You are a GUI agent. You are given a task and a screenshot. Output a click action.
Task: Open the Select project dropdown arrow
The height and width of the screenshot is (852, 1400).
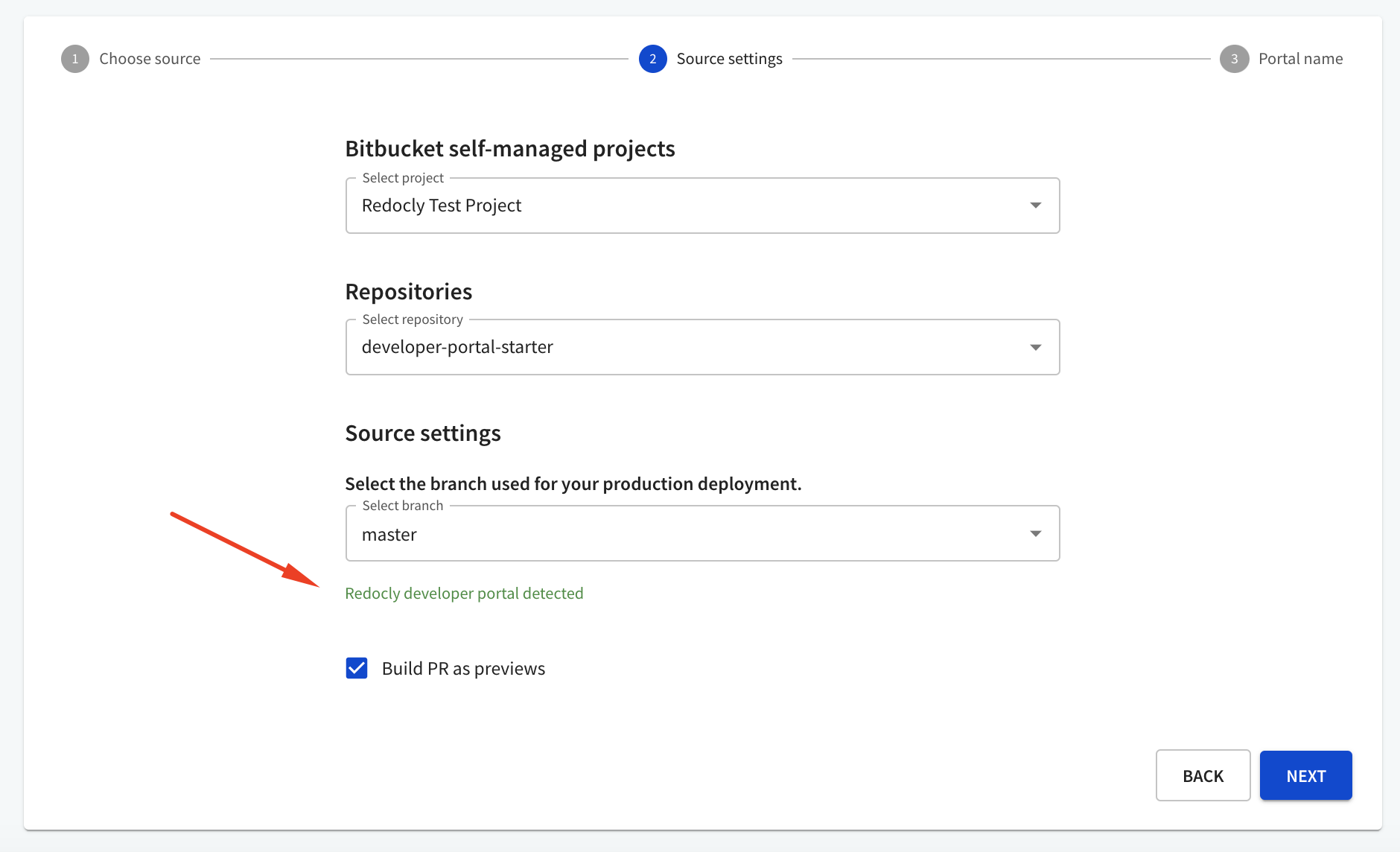(x=1035, y=206)
